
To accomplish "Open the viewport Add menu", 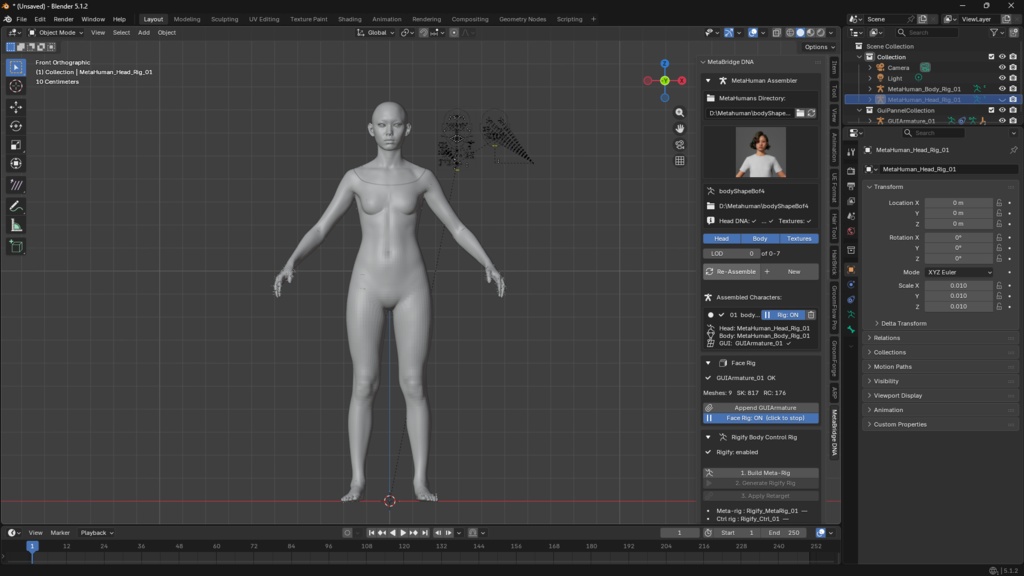I will click(143, 33).
